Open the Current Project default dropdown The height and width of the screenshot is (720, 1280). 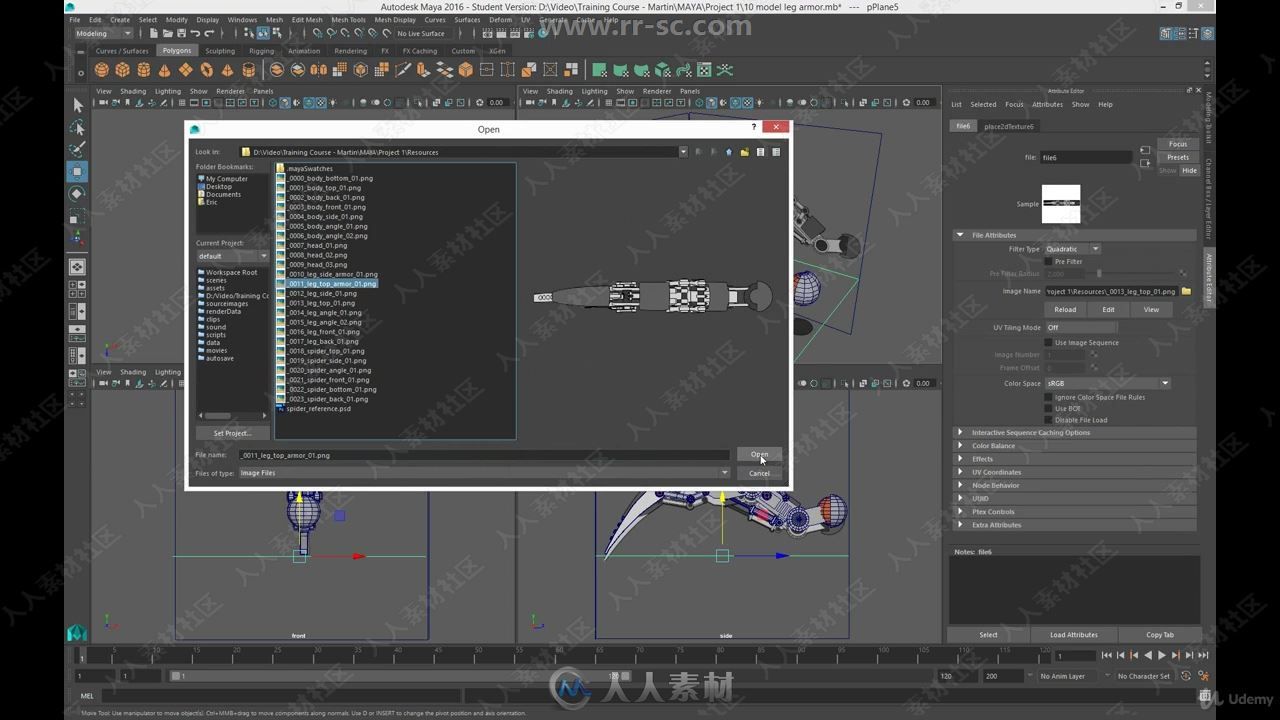tap(232, 256)
